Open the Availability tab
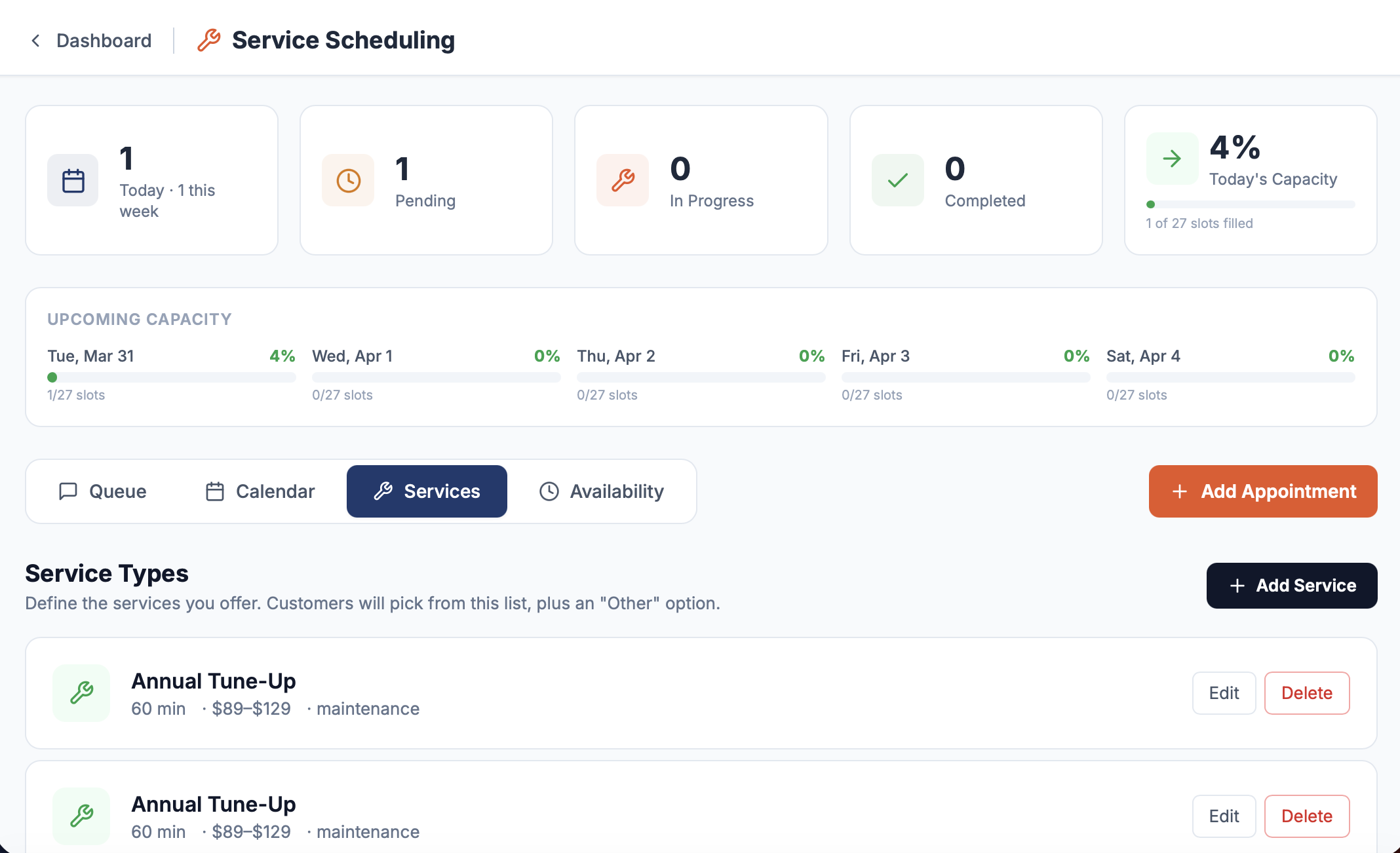Screen dimensions: 1400x853 [602, 491]
